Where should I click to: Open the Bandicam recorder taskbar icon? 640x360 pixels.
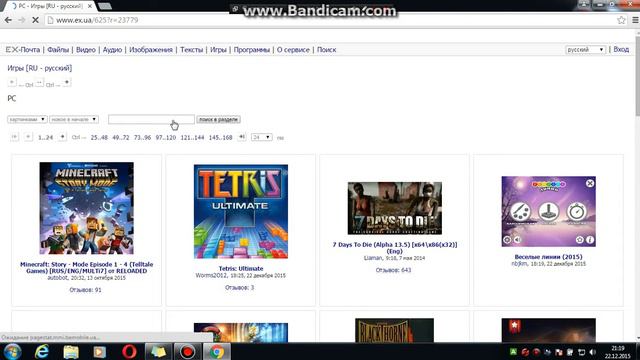187,352
